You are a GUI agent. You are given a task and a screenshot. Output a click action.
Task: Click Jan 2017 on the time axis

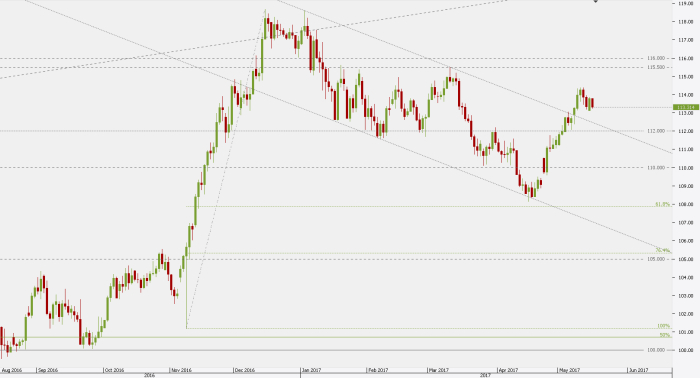click(312, 370)
